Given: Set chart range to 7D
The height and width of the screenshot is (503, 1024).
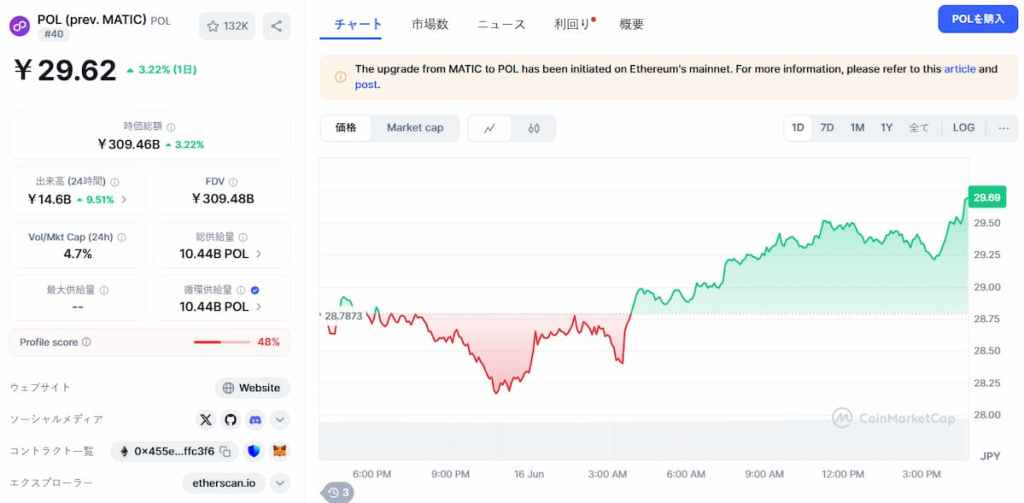Looking at the screenshot, I should [x=827, y=128].
